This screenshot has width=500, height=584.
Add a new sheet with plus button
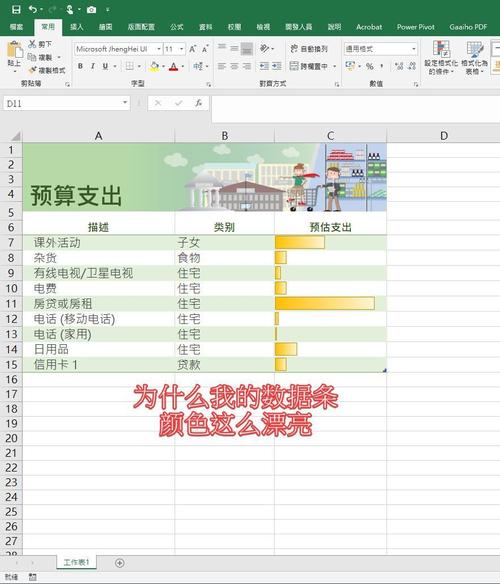[x=120, y=563]
